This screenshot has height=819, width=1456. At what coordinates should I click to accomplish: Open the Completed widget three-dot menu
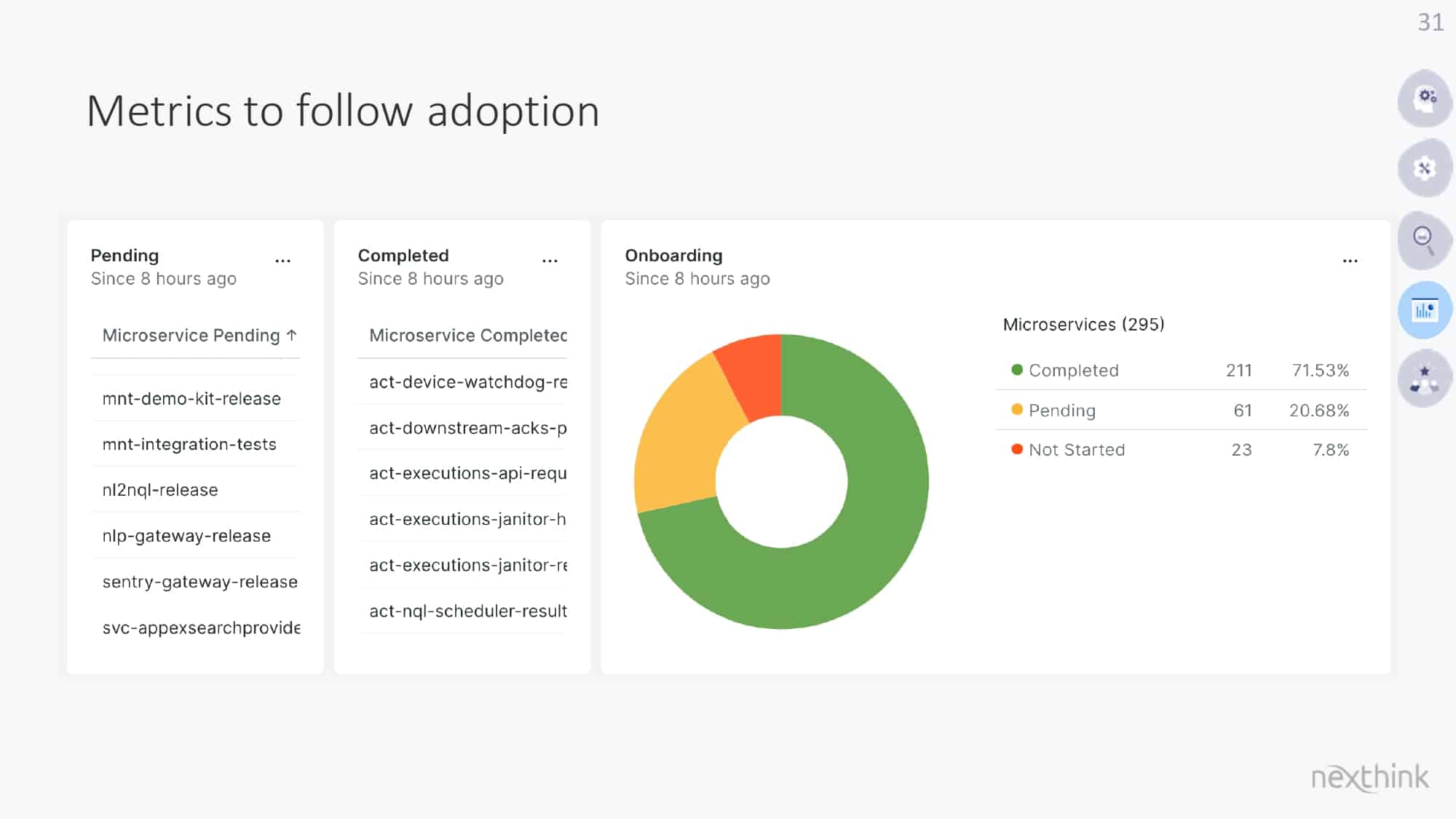tap(550, 261)
